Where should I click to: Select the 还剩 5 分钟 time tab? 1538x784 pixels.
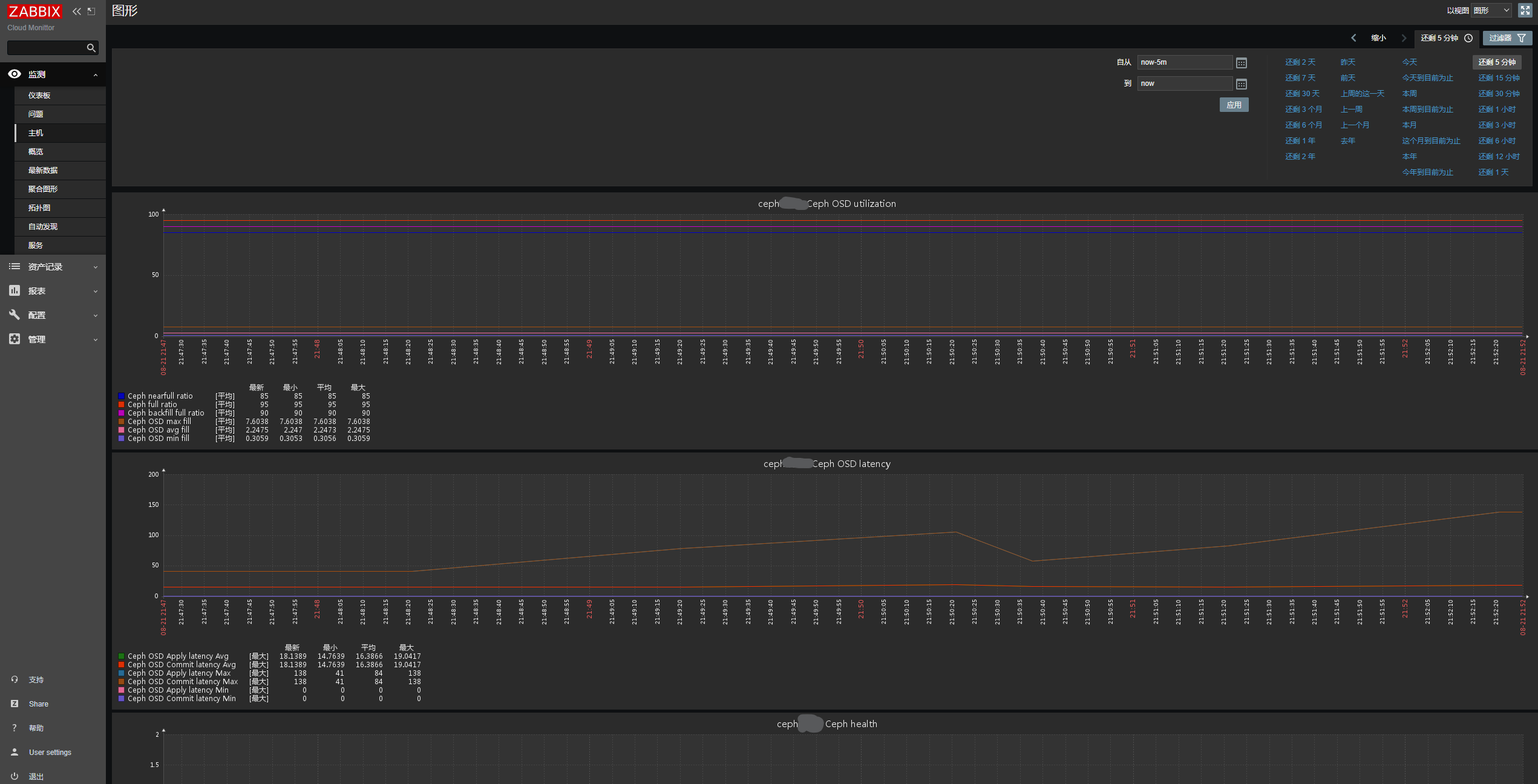click(1447, 38)
